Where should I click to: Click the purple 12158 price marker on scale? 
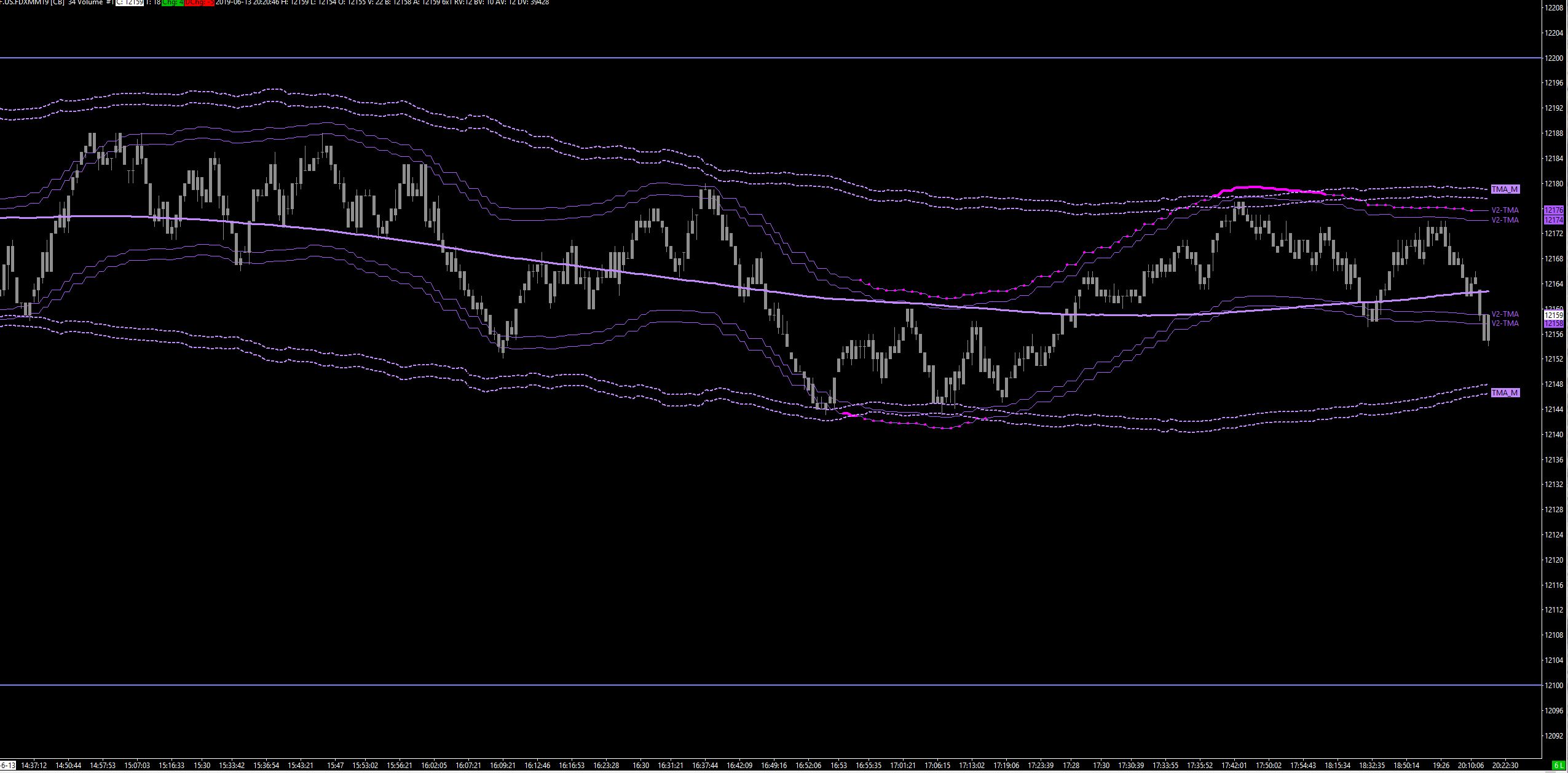(x=1554, y=323)
